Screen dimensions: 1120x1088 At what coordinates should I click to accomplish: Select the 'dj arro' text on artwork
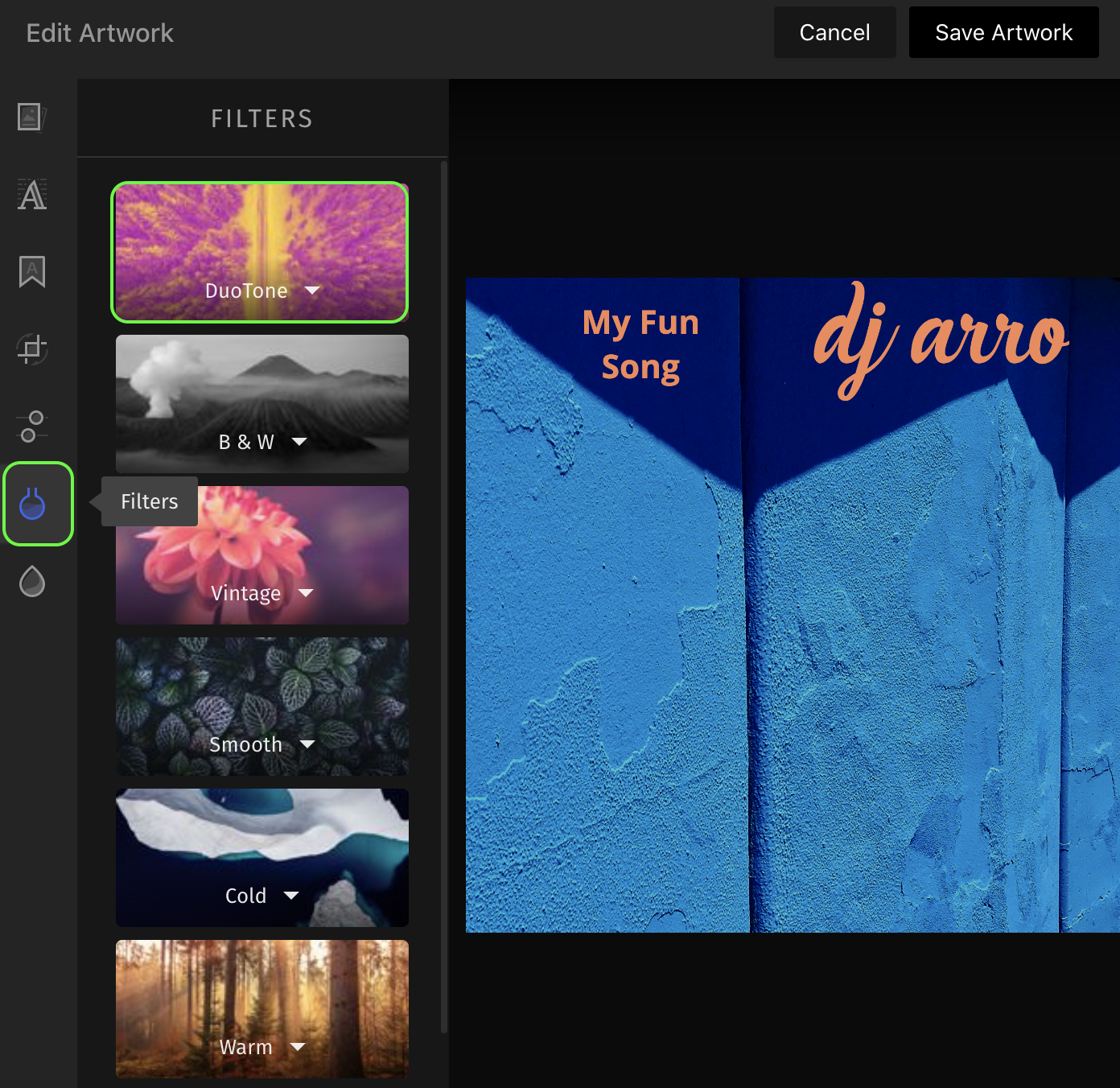[941, 340]
